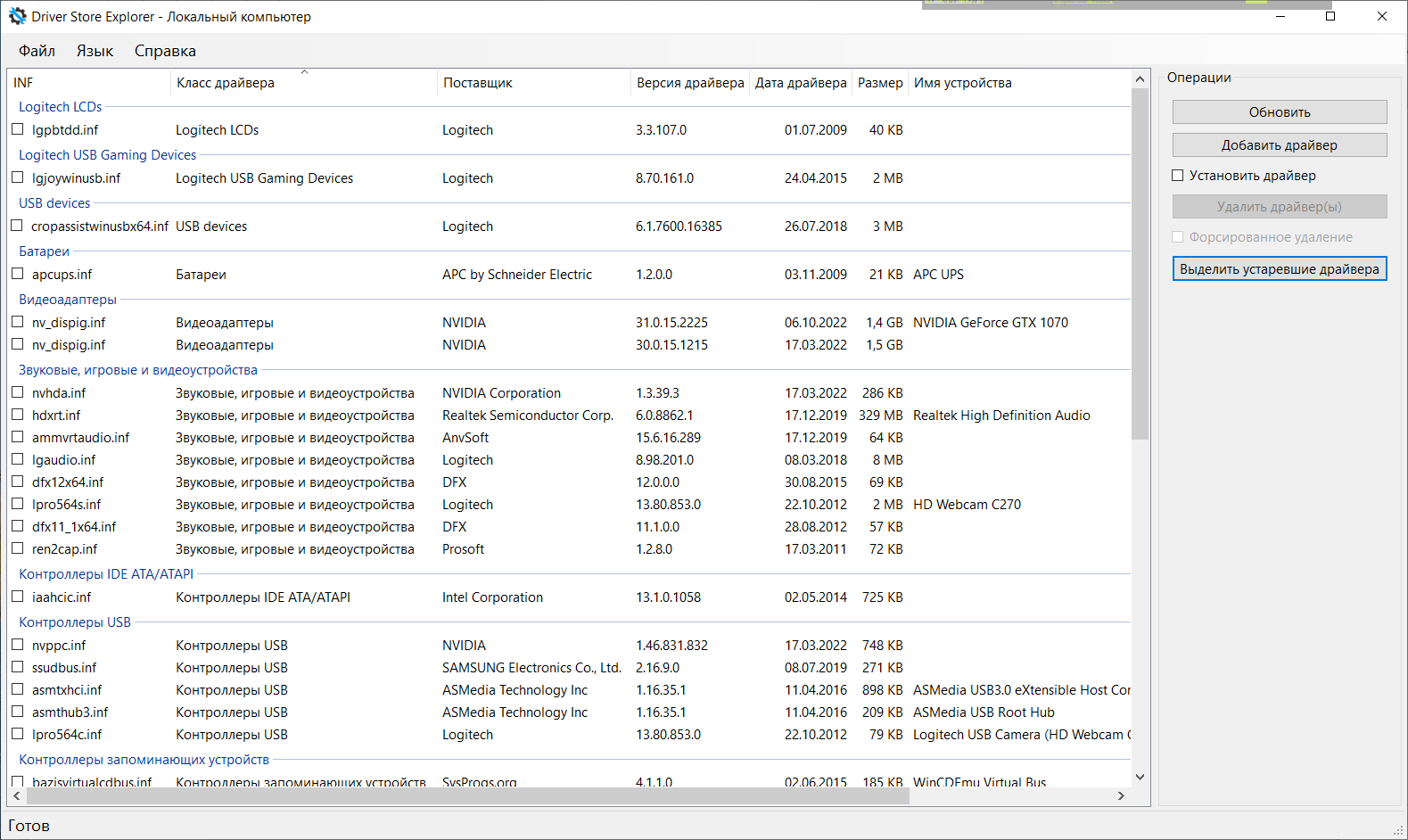
Task: Click the AnvSoft provider cell
Action: tap(465, 438)
